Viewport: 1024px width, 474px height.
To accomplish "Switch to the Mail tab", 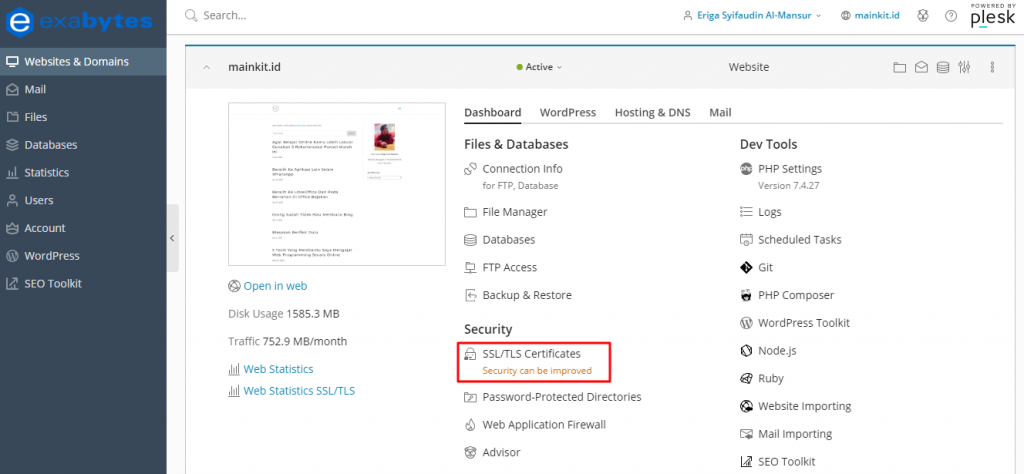I will (720, 112).
